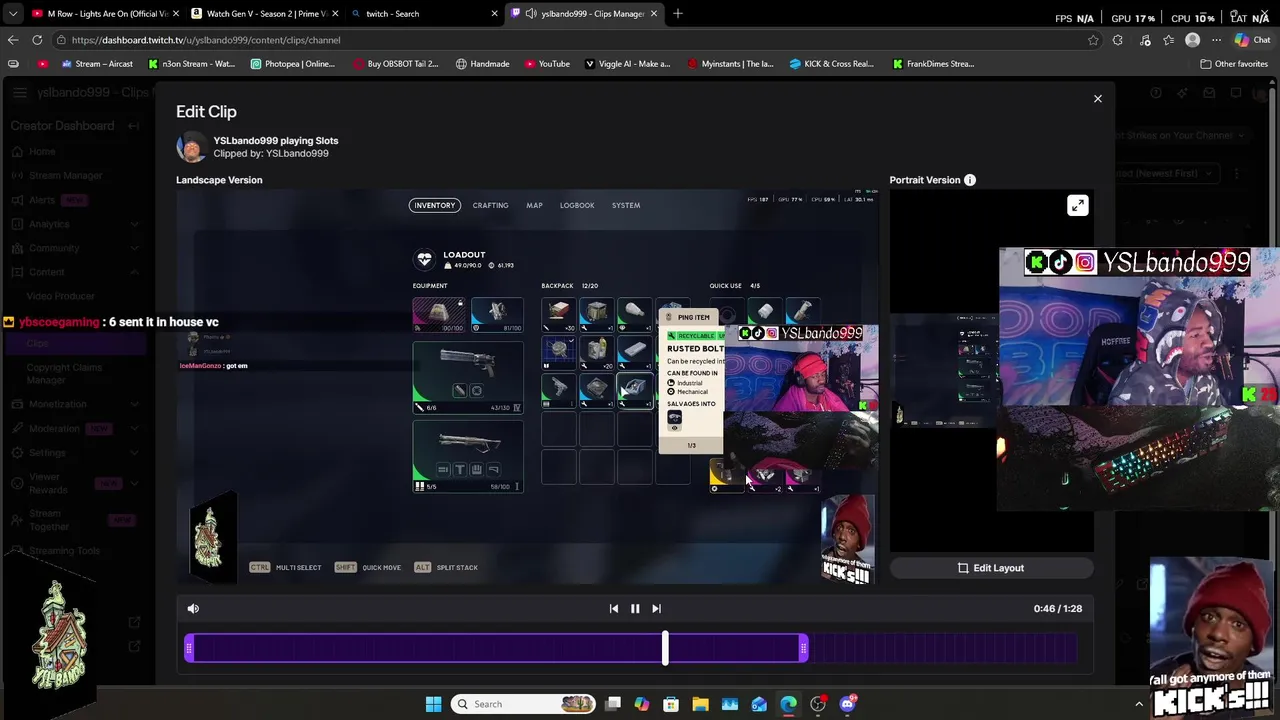Click the untrimmed timeline region past the end handle
This screenshot has height=720, width=1280.
943,650
